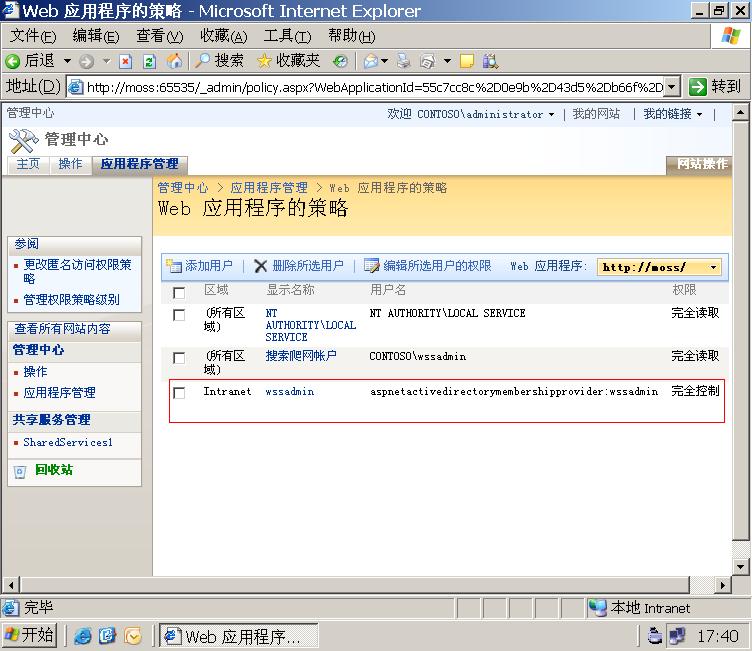Click the yellow Discuss note icon

467,61
